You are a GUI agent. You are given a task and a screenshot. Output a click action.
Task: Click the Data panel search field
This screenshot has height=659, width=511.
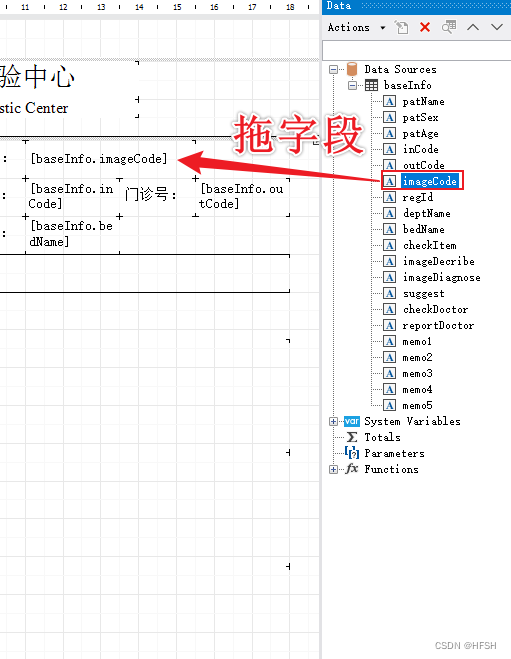[x=416, y=50]
